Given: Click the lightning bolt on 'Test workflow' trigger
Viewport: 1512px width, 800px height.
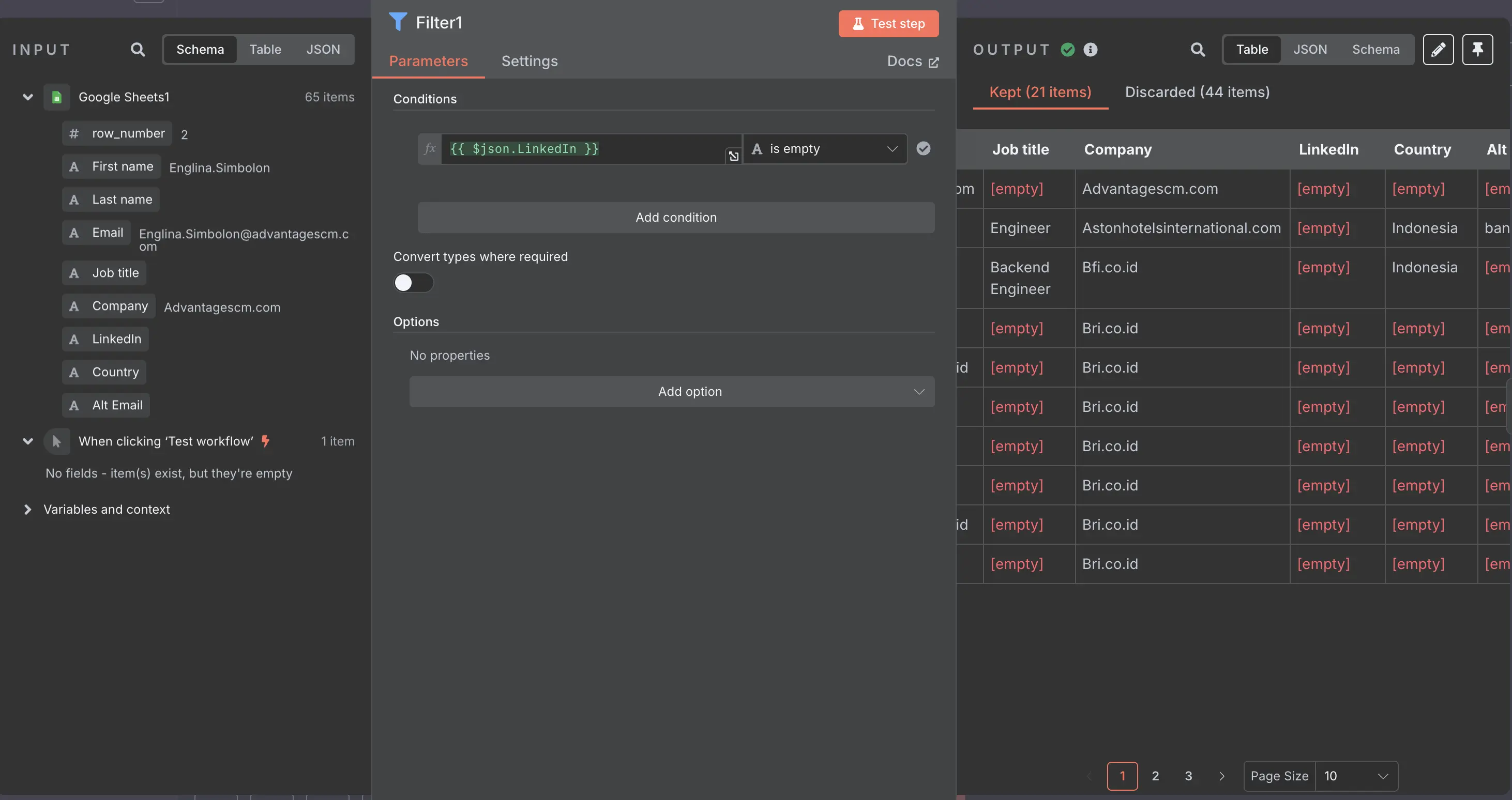Looking at the screenshot, I should pos(265,441).
